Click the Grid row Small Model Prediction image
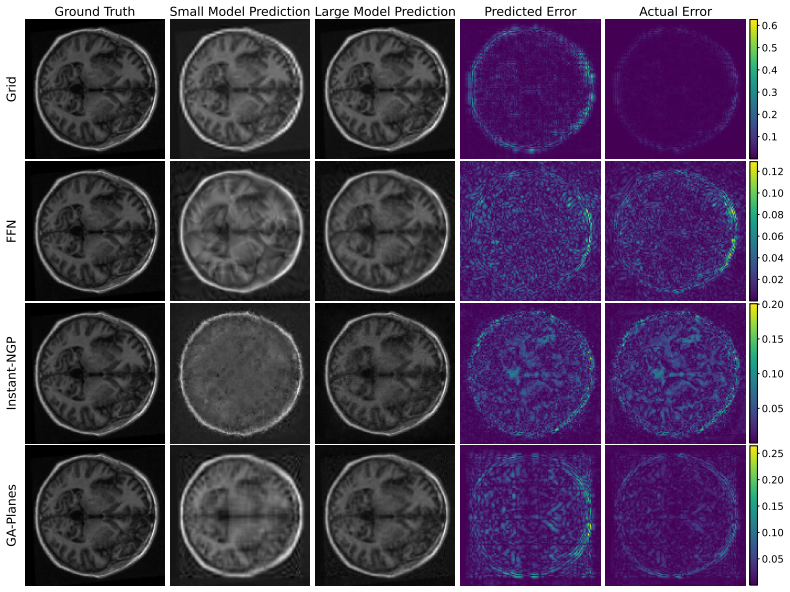 pyautogui.click(x=240, y=89)
